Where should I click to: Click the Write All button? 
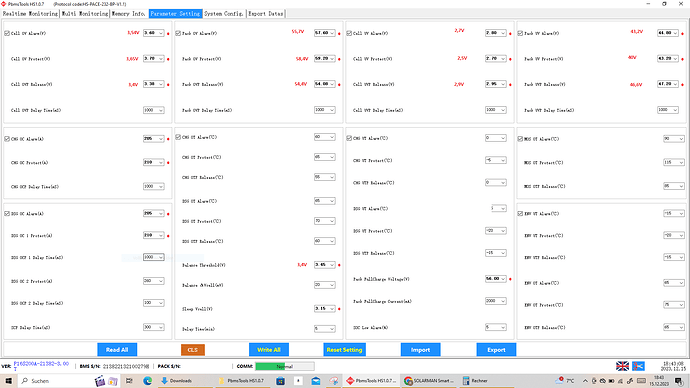tap(269, 350)
